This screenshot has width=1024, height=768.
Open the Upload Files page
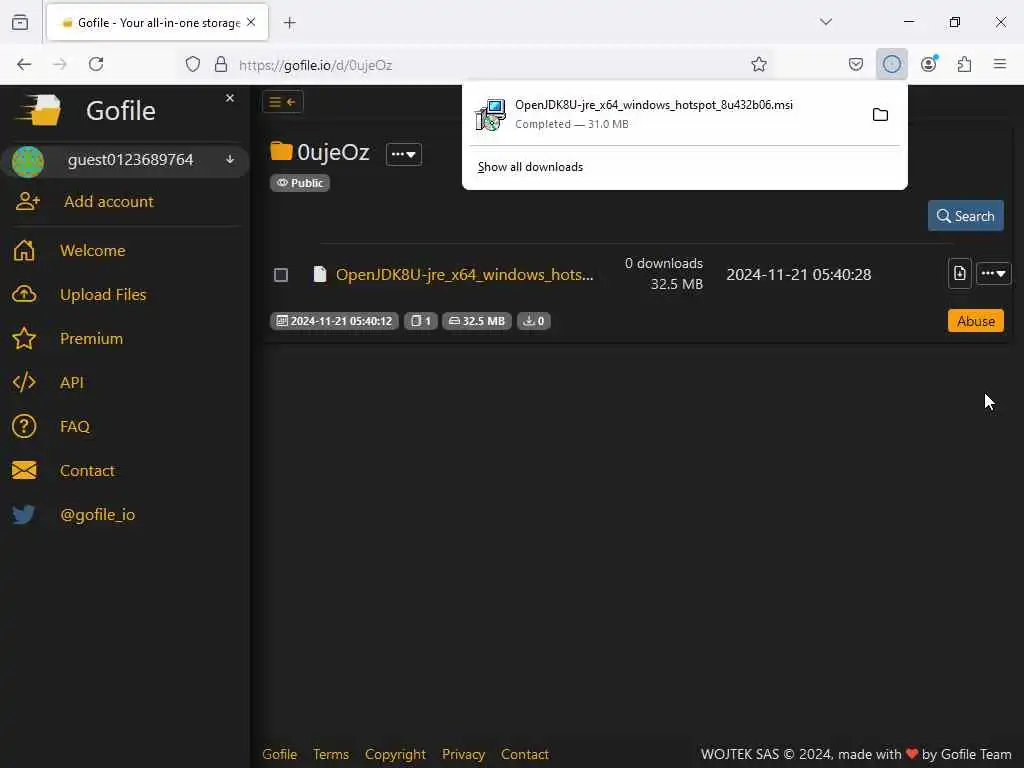point(103,295)
